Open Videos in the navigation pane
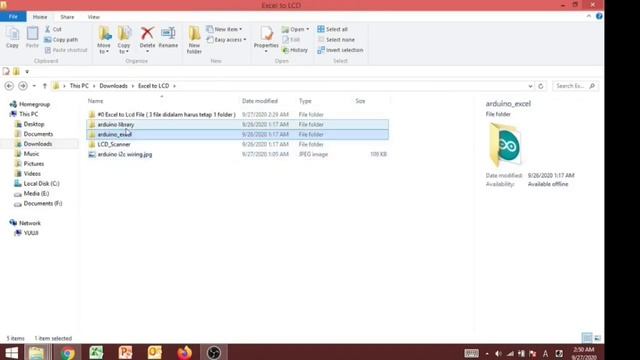The width and height of the screenshot is (640, 360). pos(32,174)
